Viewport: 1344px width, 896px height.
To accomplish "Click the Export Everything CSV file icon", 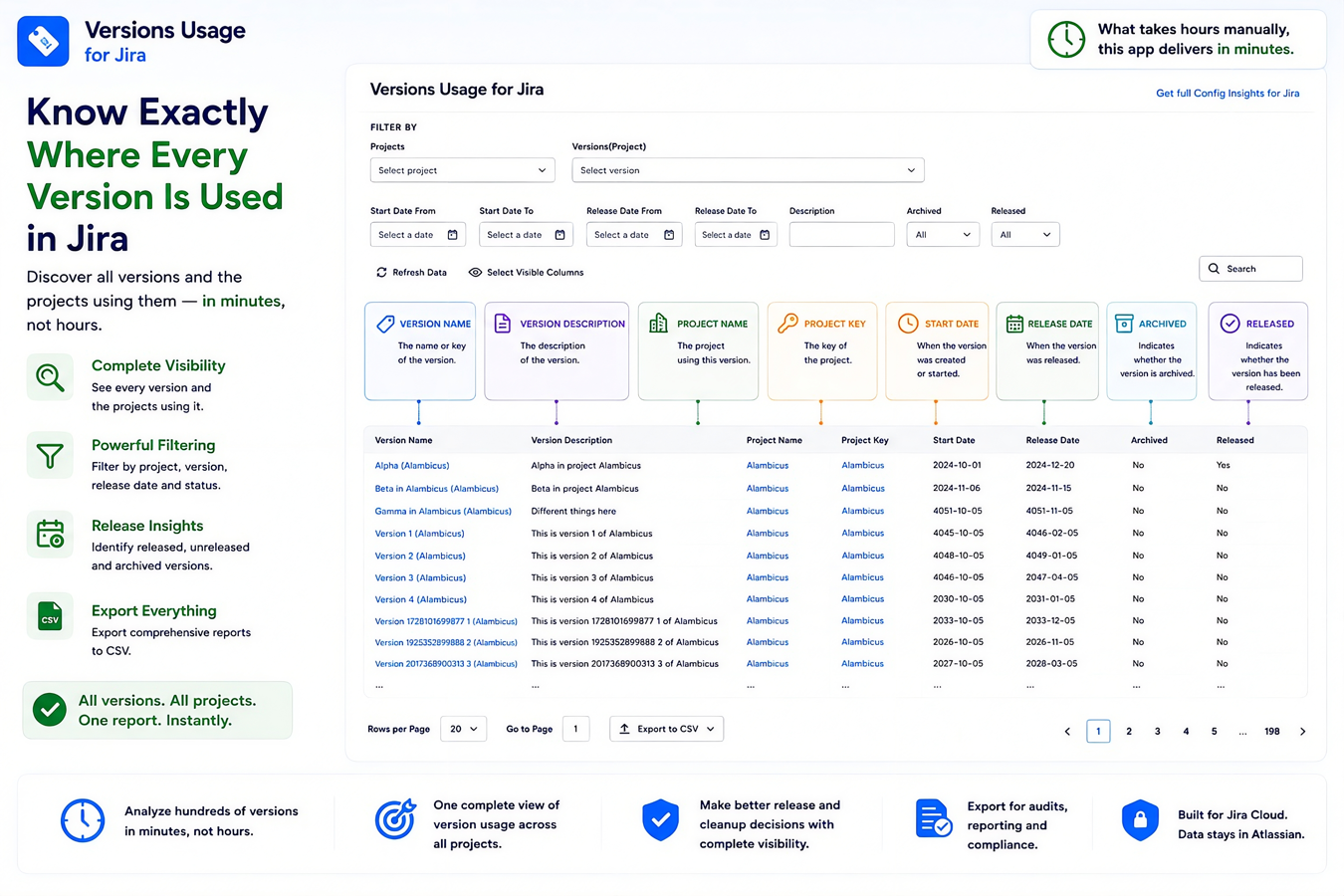I will [50, 616].
